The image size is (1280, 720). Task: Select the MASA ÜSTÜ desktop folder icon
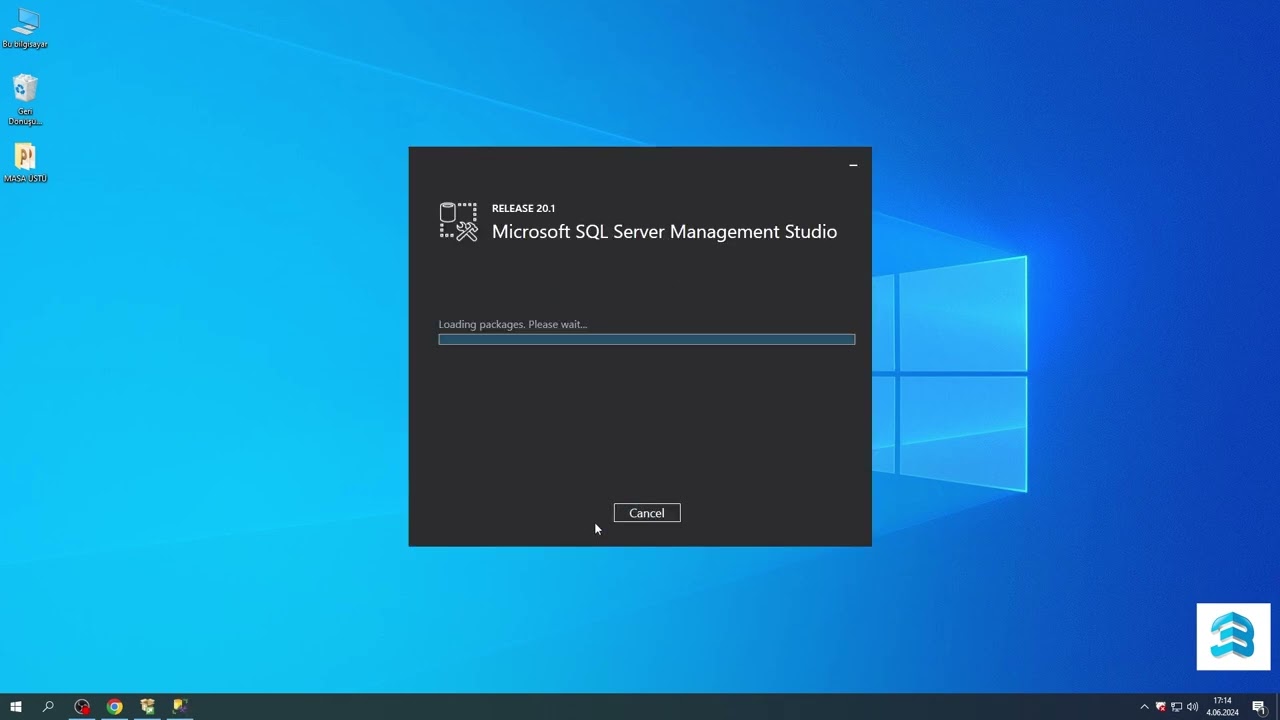(x=25, y=164)
